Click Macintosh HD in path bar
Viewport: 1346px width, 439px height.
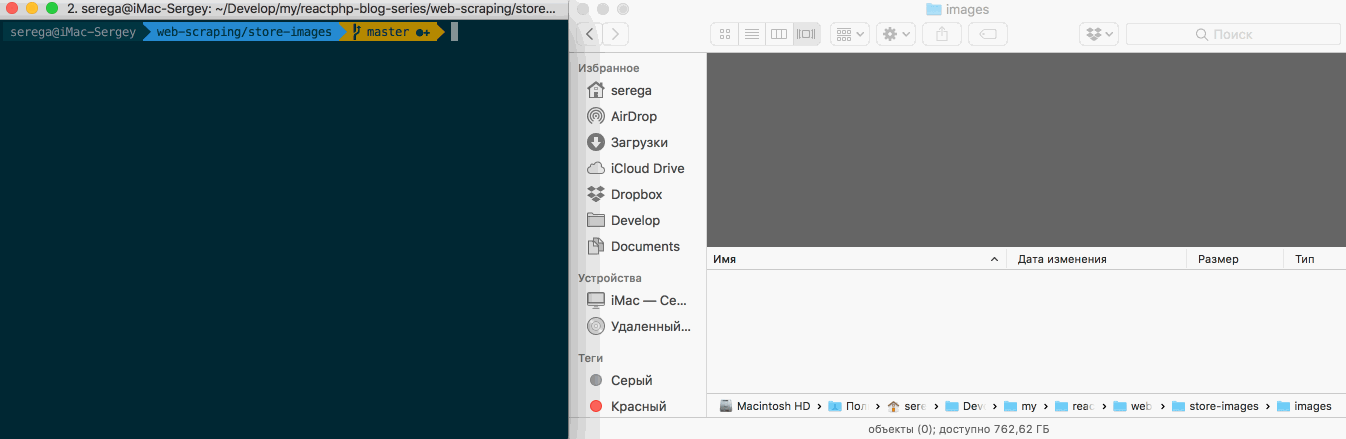[765, 406]
